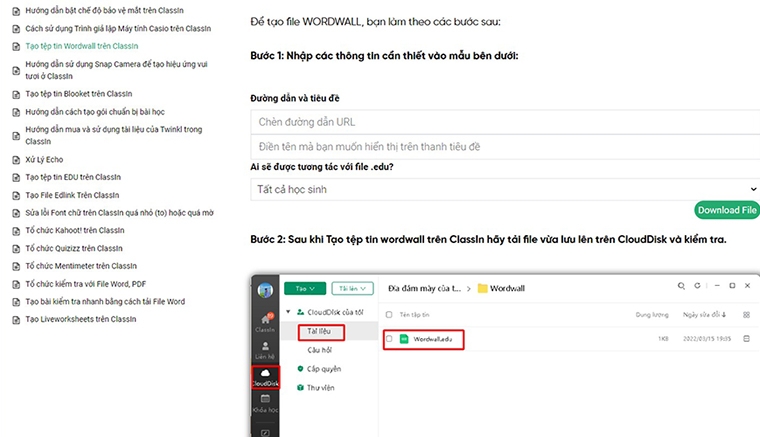This screenshot has height=437, width=760.
Task: Open 'Tạo tệp tin Wordwall trên ClassIn' link
Action: point(81,46)
